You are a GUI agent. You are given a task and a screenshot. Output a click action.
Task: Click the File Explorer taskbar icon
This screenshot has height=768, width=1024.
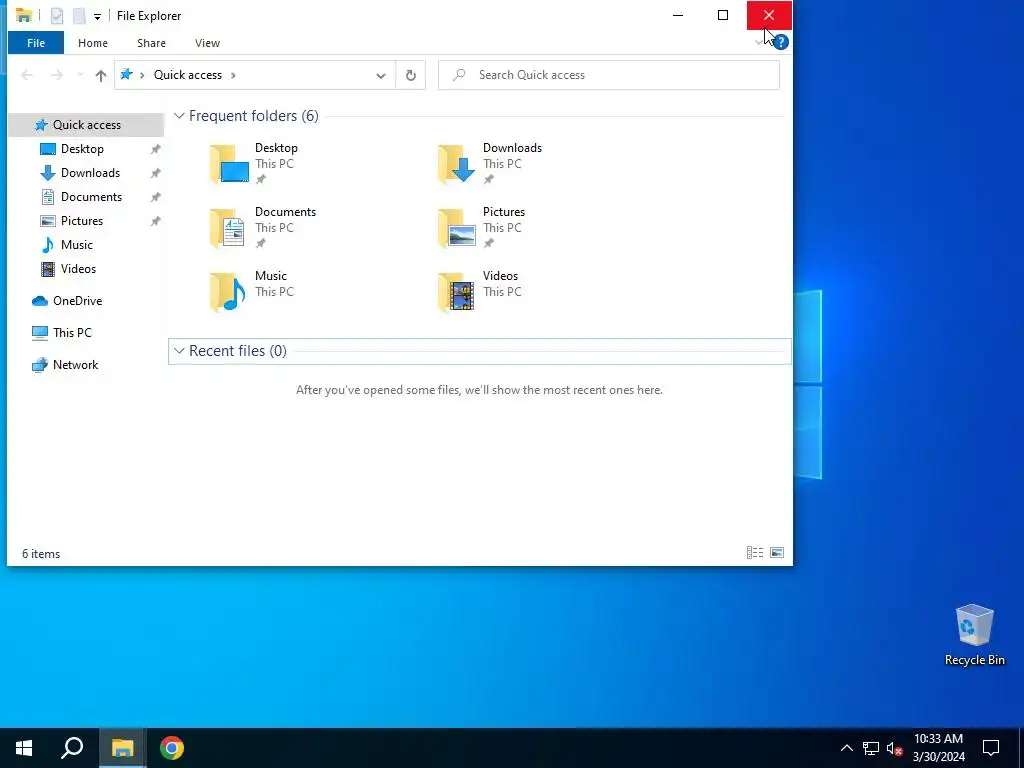[x=122, y=748]
